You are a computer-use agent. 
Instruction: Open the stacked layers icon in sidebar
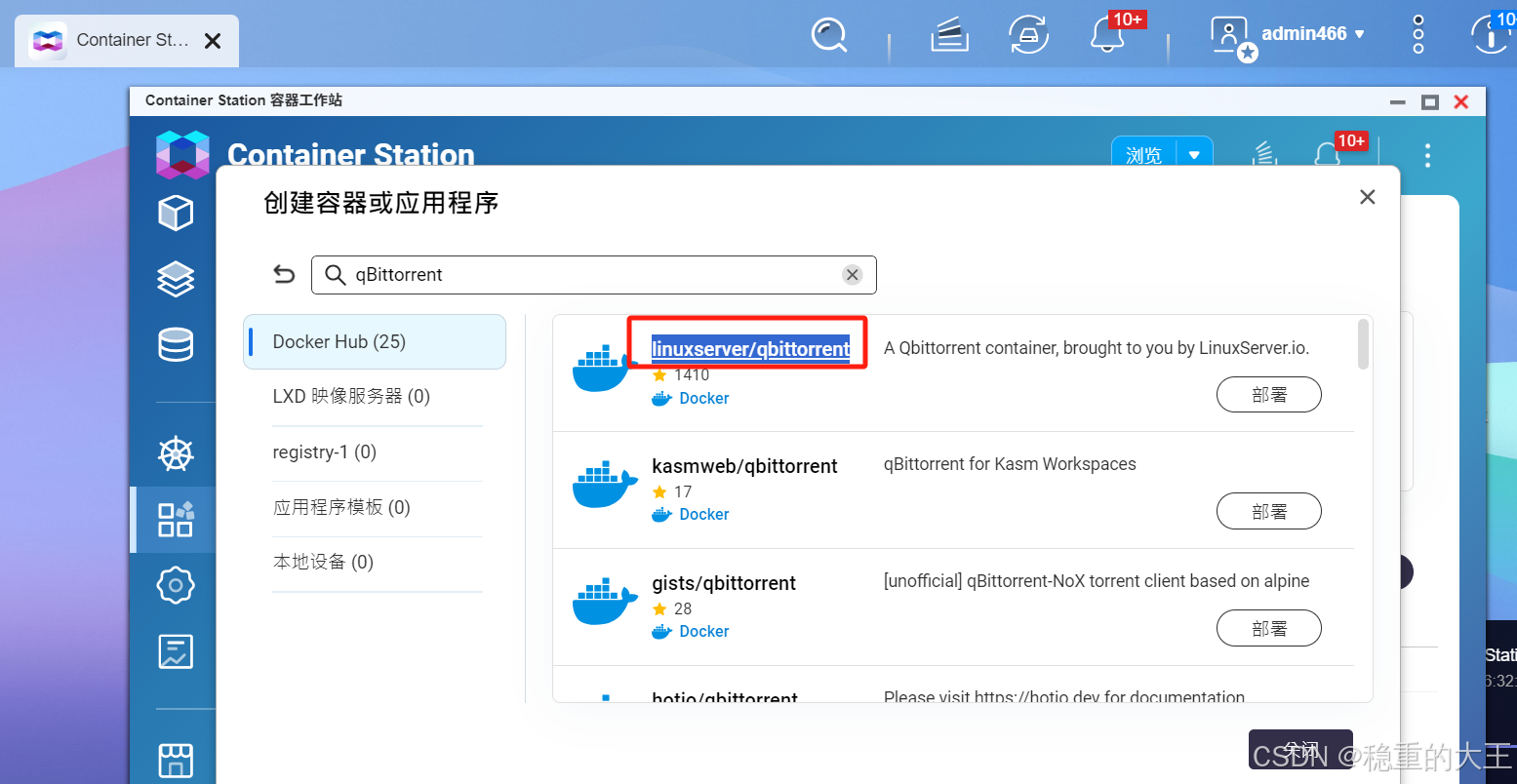coord(176,279)
